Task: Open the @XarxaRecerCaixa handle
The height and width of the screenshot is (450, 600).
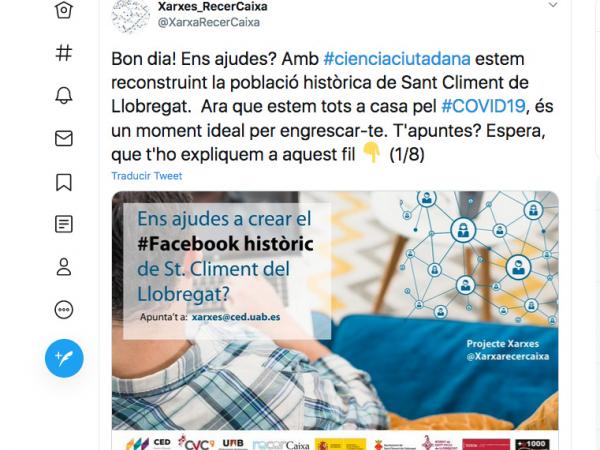Action: pyautogui.click(x=209, y=22)
